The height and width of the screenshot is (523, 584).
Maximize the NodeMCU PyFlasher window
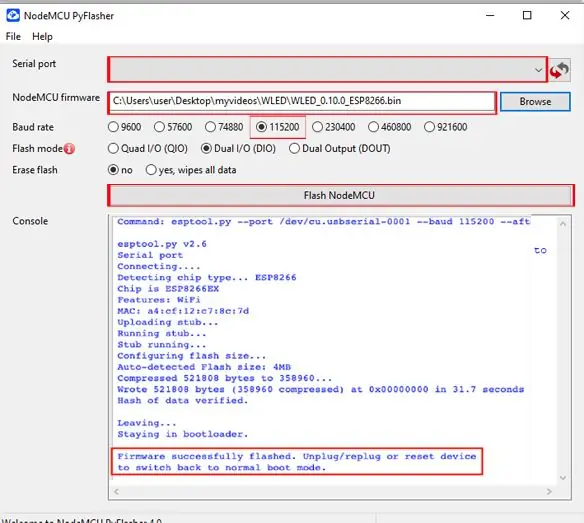click(x=527, y=15)
